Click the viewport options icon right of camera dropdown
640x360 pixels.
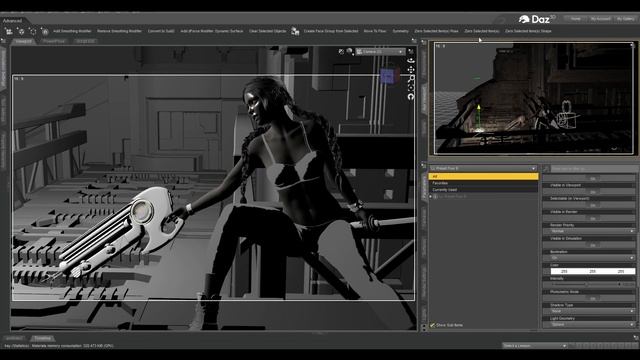coord(411,51)
